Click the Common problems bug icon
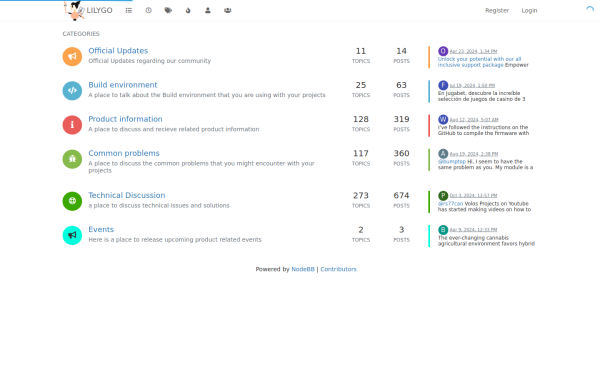Viewport: 600px width, 375px height. point(72,159)
